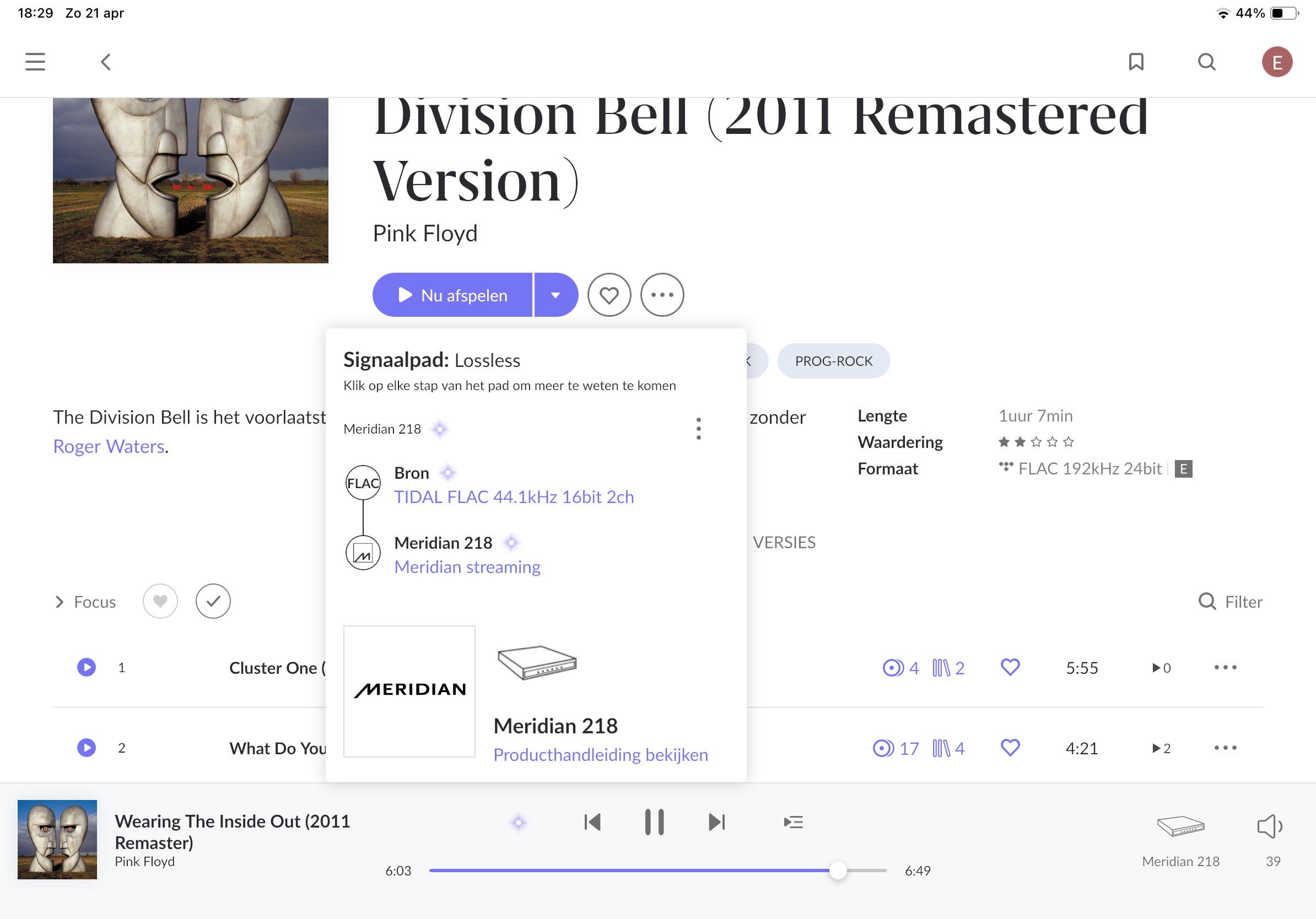The height and width of the screenshot is (919, 1316).
Task: Open bookmarks via the bookmark icon
Action: point(1136,62)
